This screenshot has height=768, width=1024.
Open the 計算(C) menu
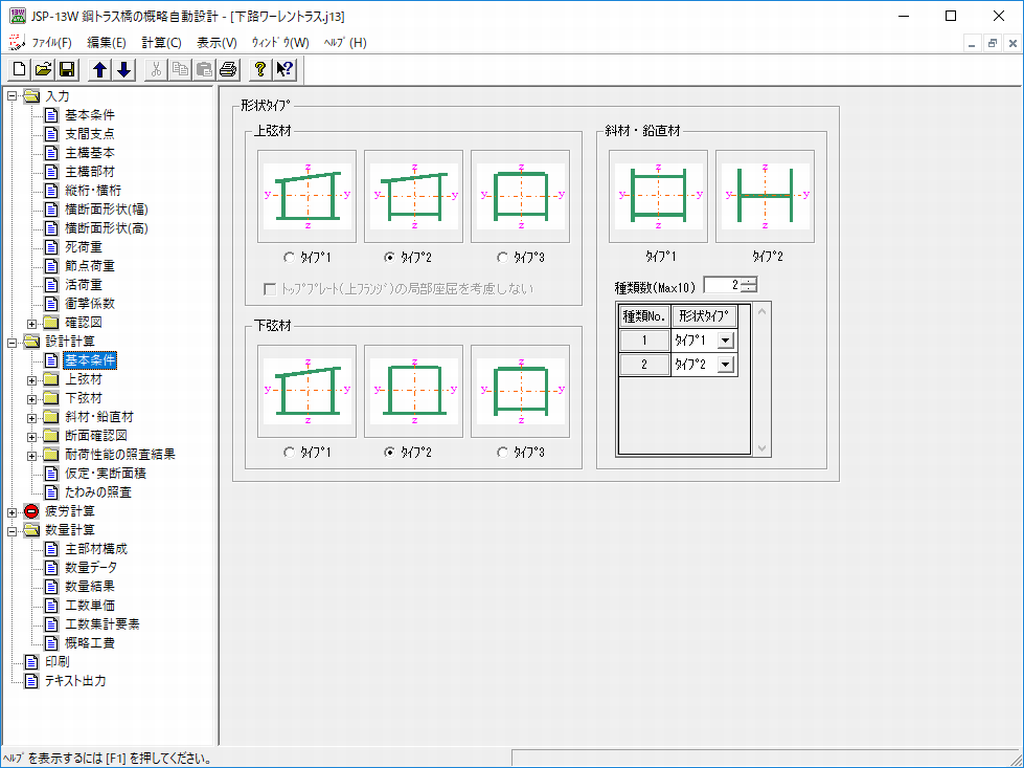pos(161,43)
